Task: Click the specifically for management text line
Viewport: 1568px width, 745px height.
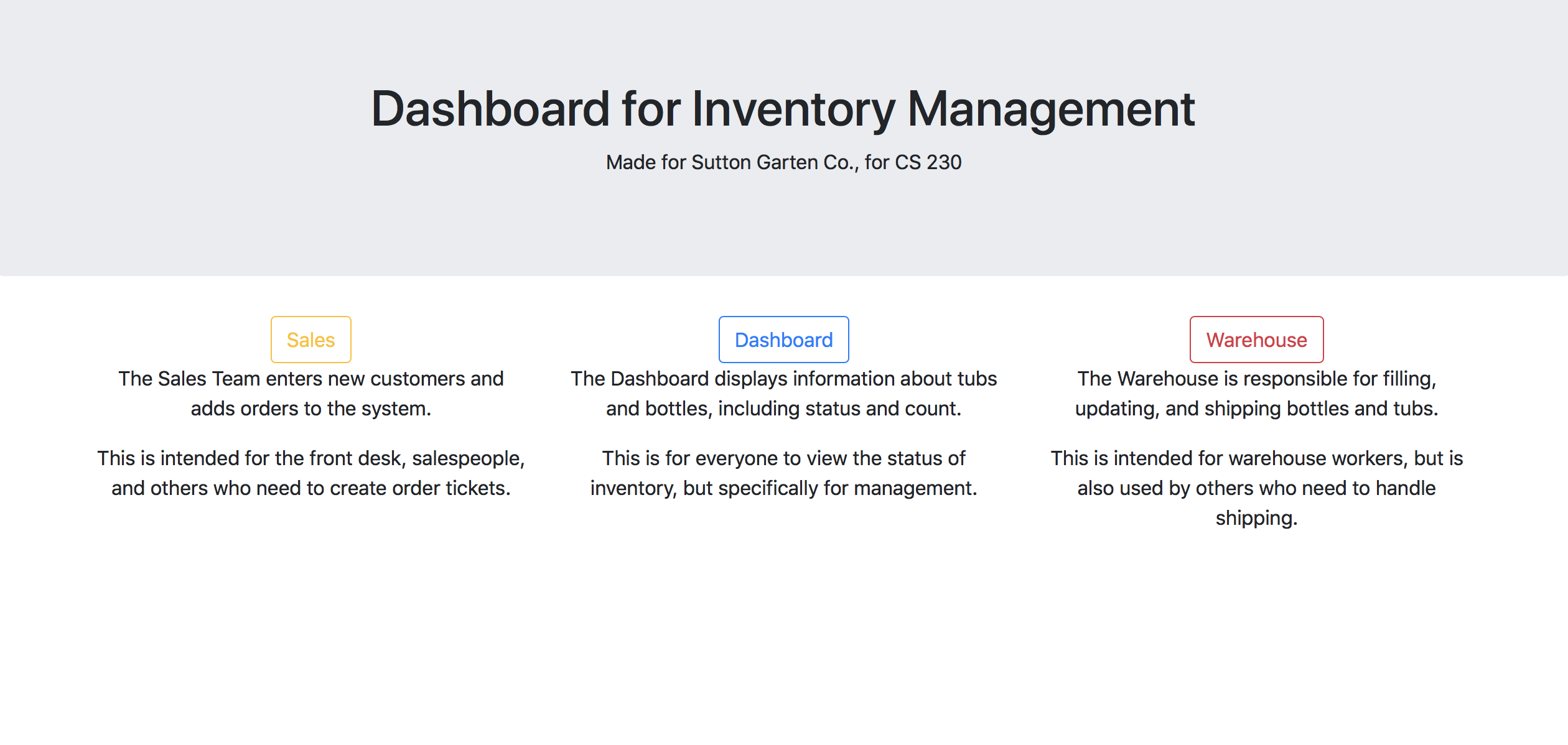Action: 783,488
